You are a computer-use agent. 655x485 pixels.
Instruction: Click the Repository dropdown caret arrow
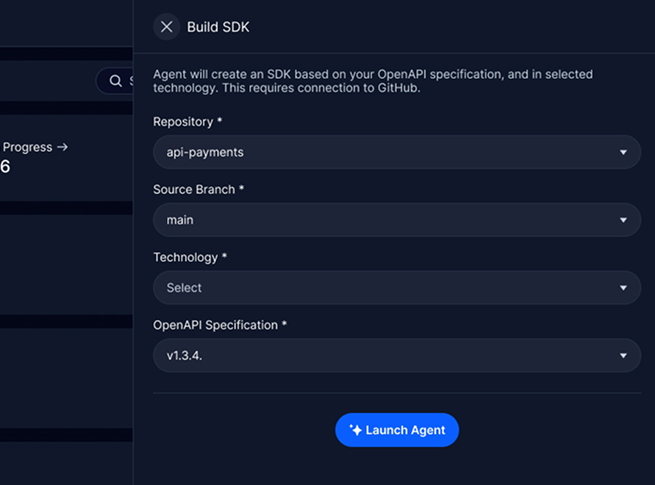[x=623, y=153]
